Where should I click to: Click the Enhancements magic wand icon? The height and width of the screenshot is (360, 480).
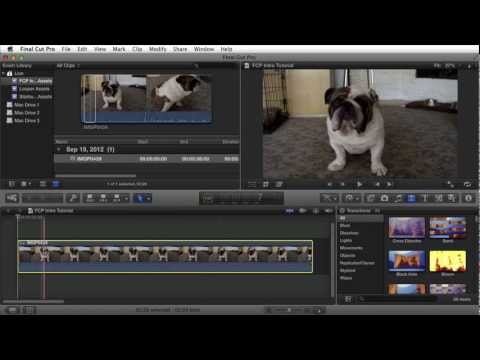click(x=328, y=198)
